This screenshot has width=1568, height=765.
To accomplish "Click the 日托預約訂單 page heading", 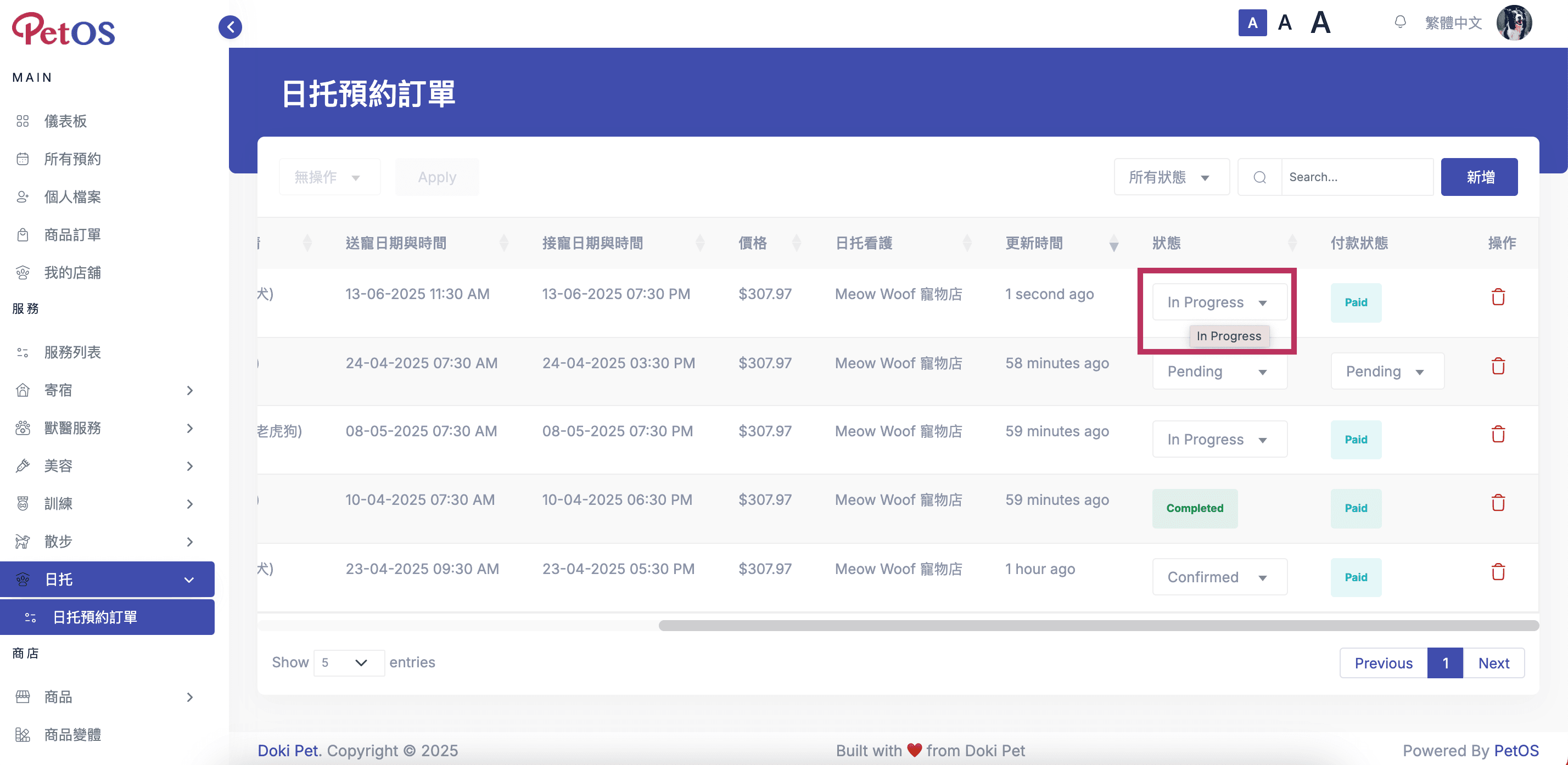I will 368,94.
